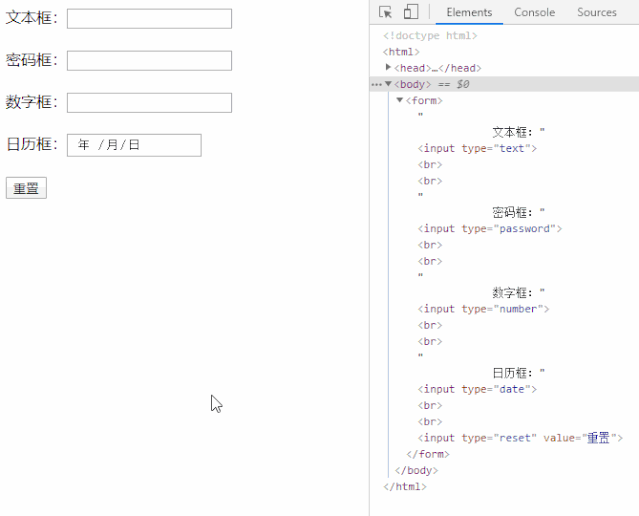Screen dimensions: 639x516
Task: Select the first br after password input
Action: [430, 245]
